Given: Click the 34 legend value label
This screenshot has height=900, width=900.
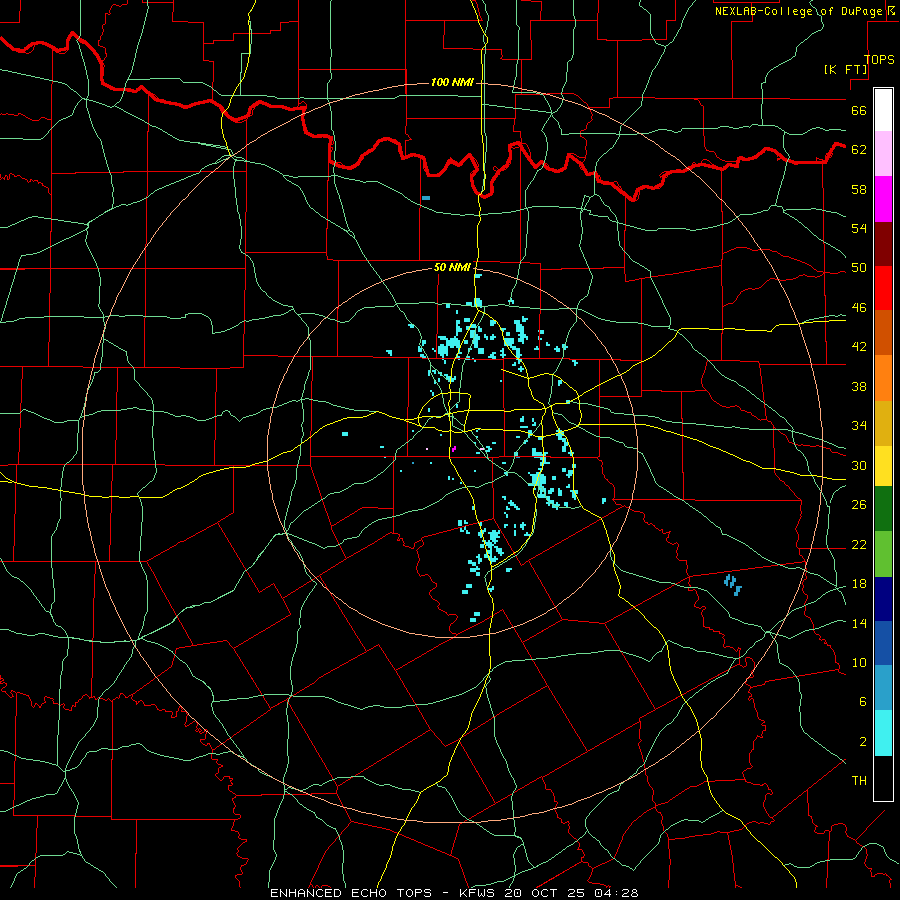Looking at the screenshot, I should coord(859,425).
